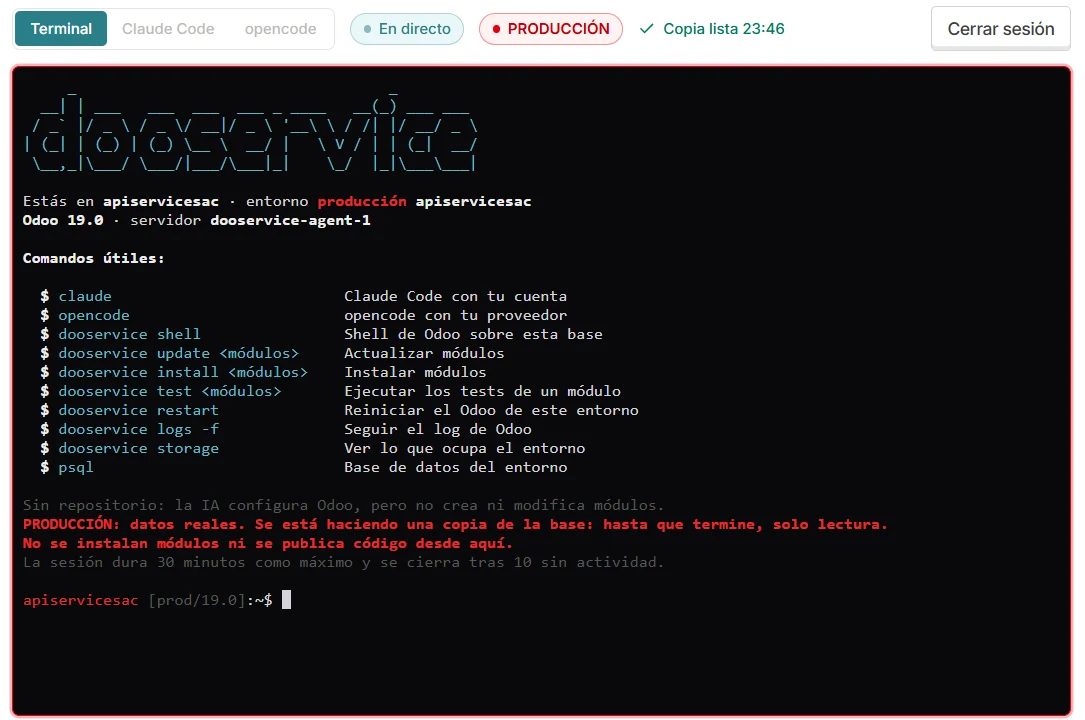
Task: Click the 'dooservice install <módulos>' command
Action: pos(183,372)
